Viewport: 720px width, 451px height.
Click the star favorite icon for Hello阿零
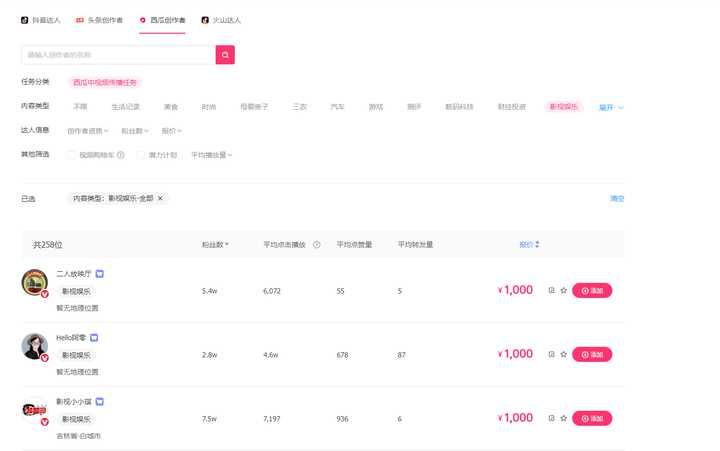[563, 354]
